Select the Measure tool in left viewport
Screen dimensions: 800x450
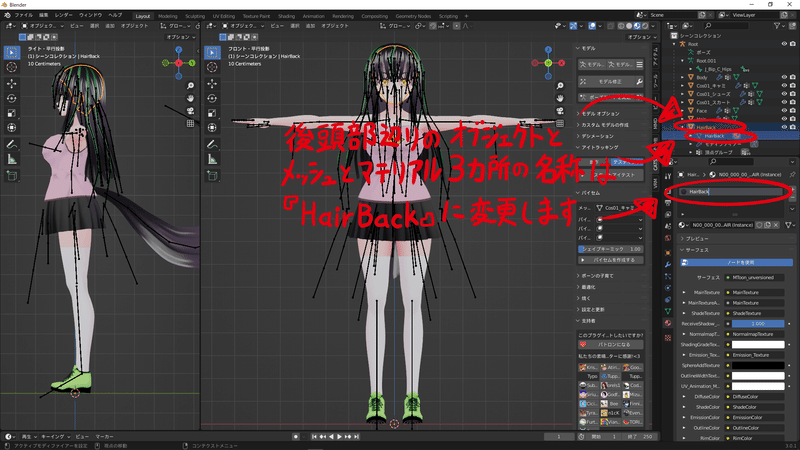tap(12, 160)
